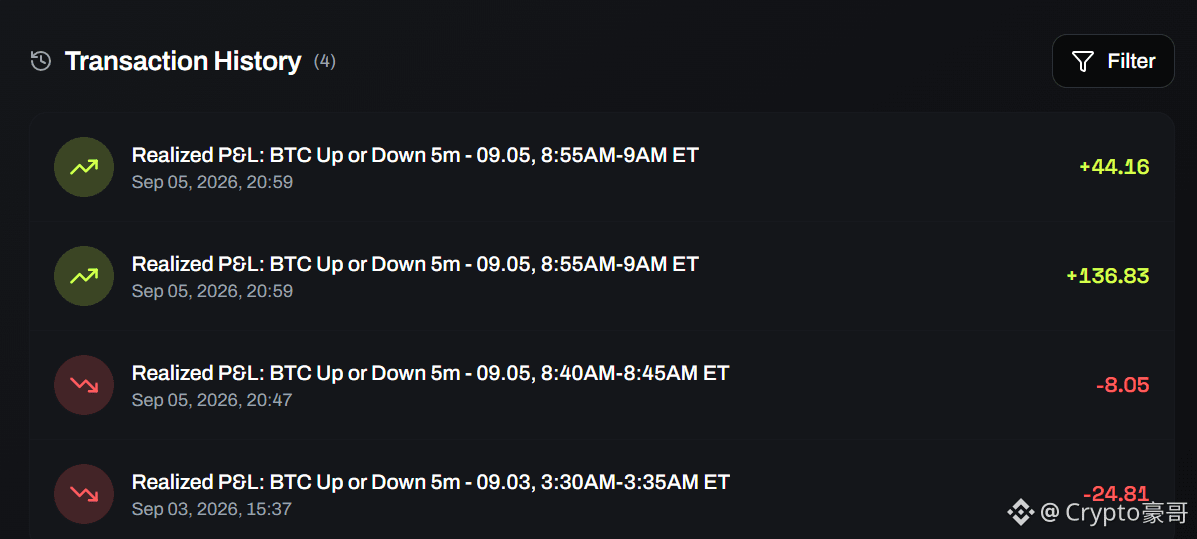Click the Sep 03, 2026, 15:37 timestamp
Screen dimensions: 1197x539
pos(211,508)
